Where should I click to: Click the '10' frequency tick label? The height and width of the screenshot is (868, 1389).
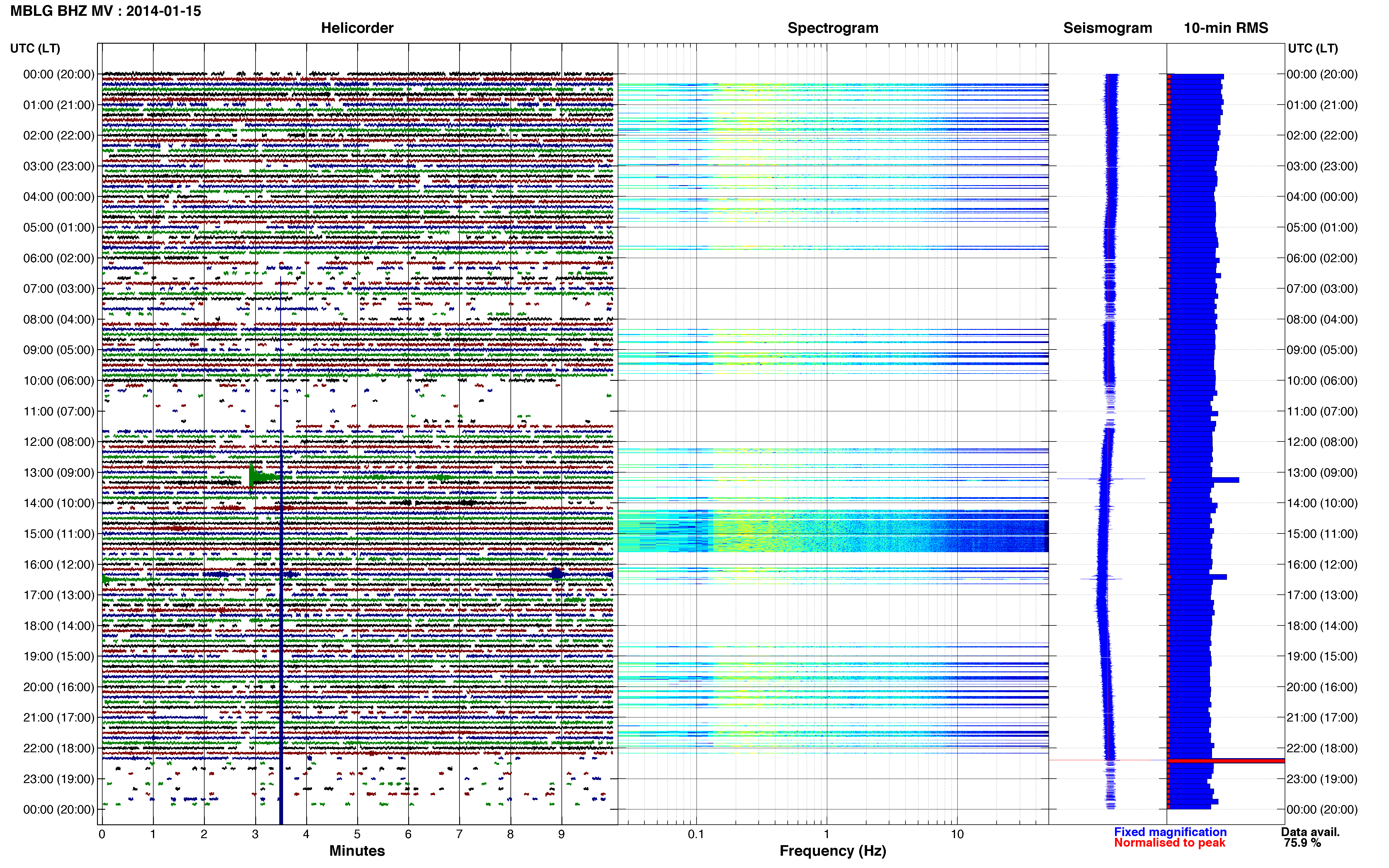[957, 834]
